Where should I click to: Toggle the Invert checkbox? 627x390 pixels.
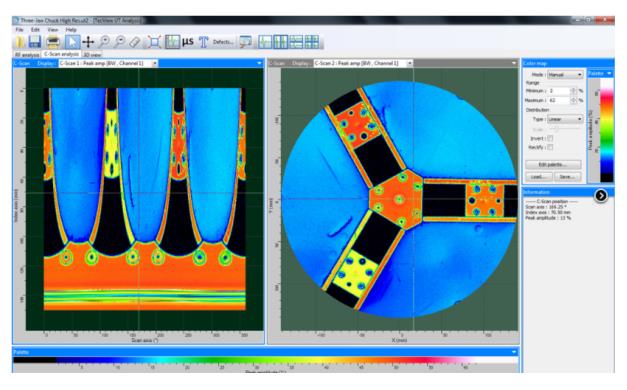(550, 138)
